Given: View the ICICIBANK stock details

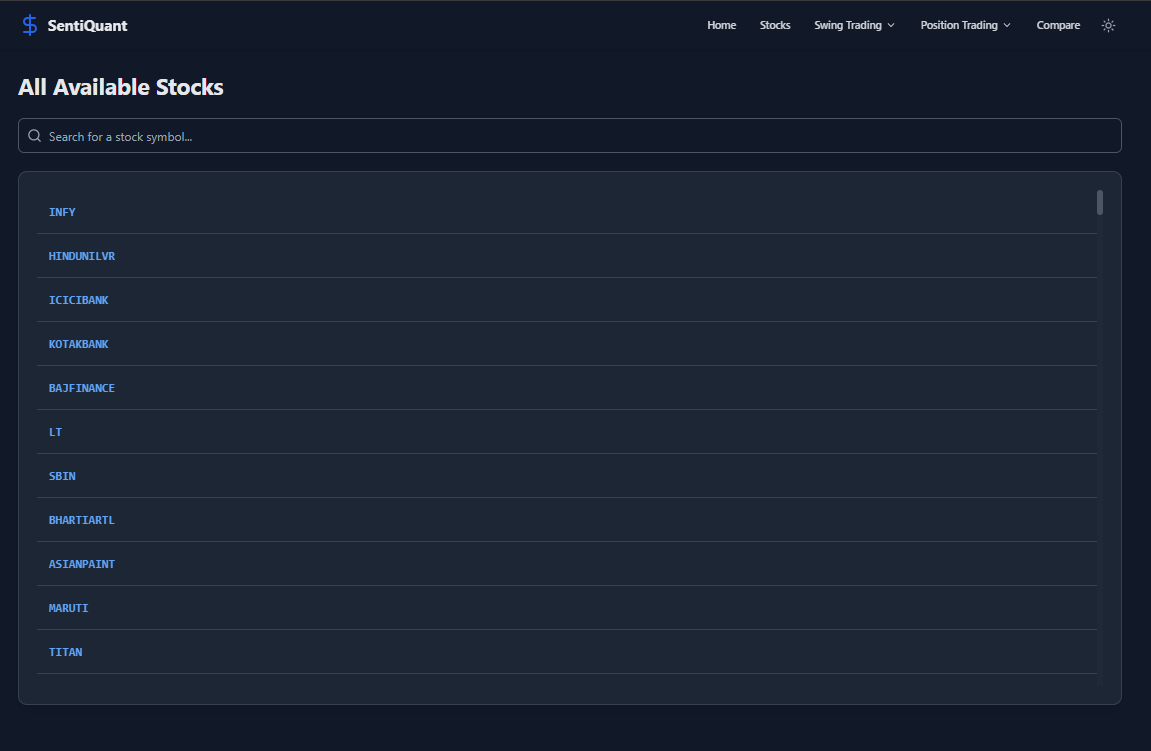Looking at the screenshot, I should click(x=78, y=299).
